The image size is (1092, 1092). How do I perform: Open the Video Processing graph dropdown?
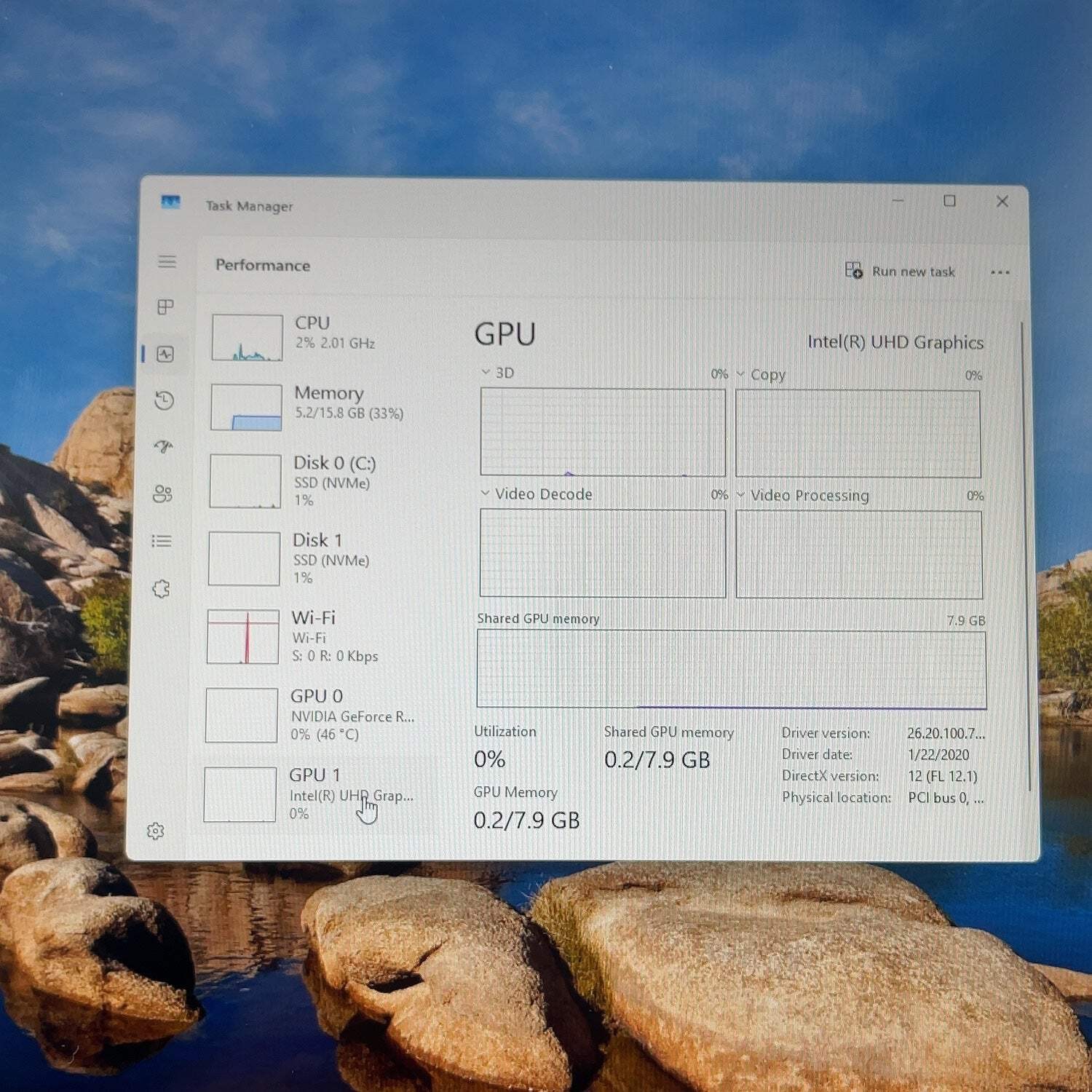(x=741, y=495)
